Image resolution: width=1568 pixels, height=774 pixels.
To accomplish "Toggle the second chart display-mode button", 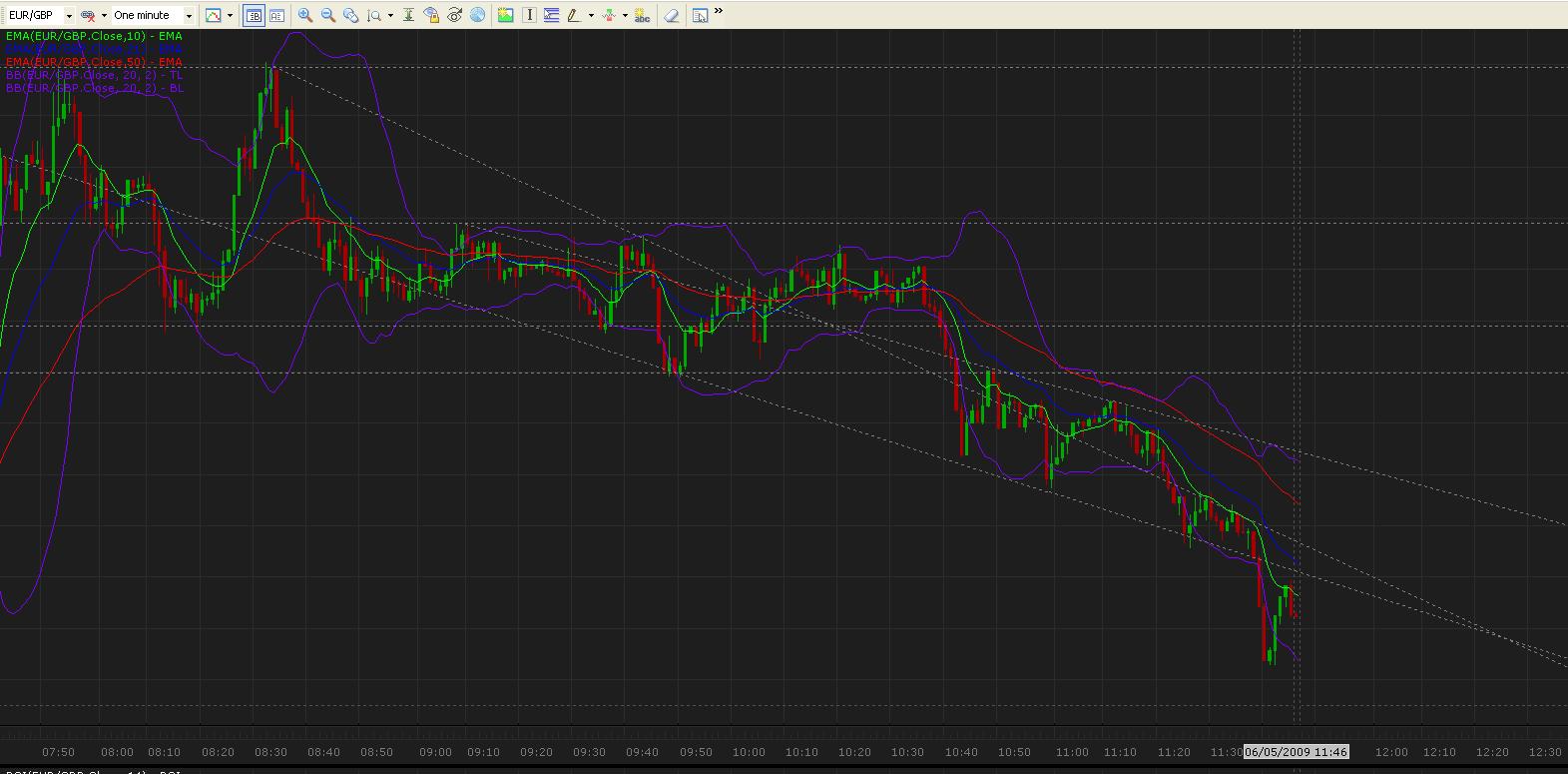I will 276,15.
